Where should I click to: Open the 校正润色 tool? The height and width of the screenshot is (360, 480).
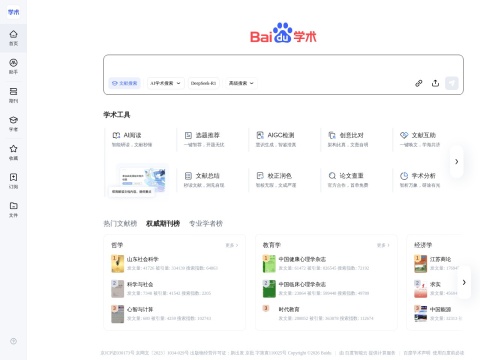coord(276,180)
